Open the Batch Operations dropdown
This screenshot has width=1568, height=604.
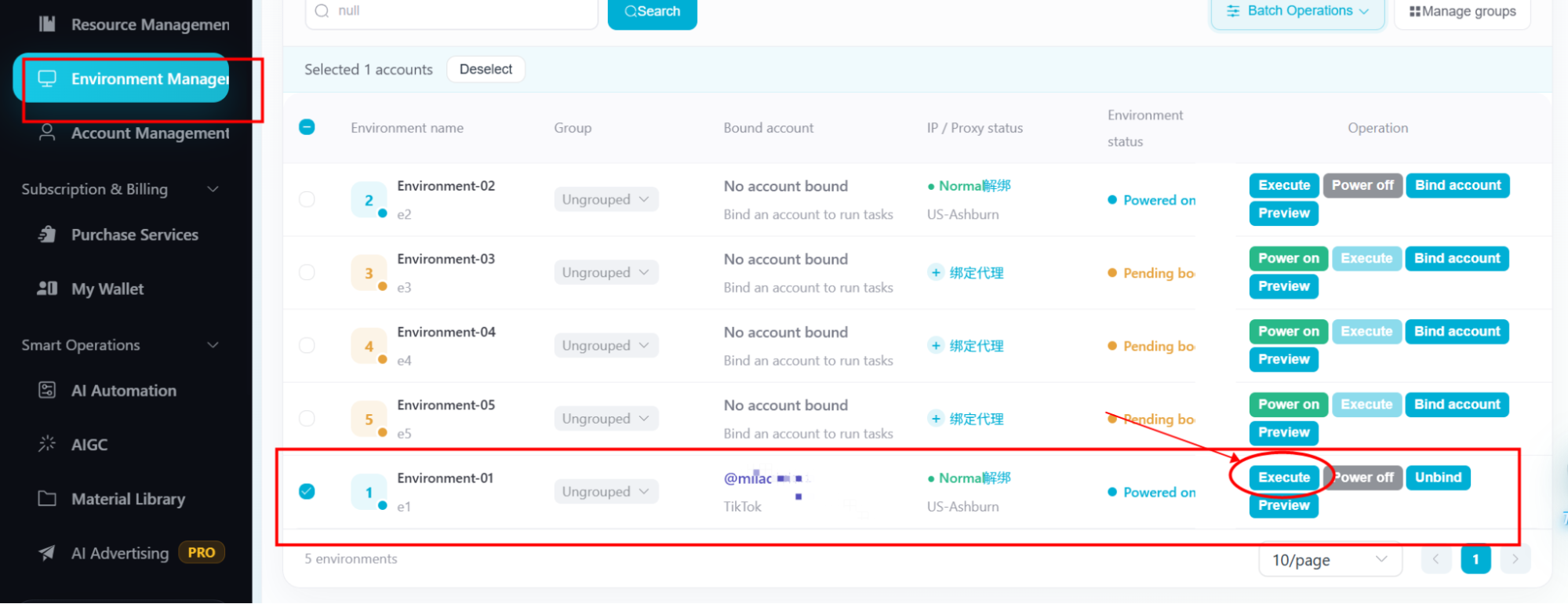click(1297, 12)
